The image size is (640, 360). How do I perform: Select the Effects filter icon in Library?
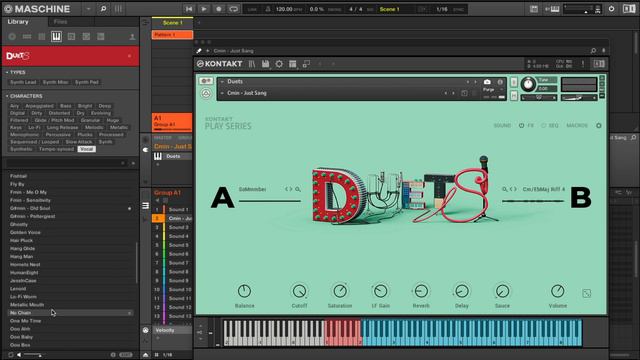pyautogui.click(x=71, y=37)
